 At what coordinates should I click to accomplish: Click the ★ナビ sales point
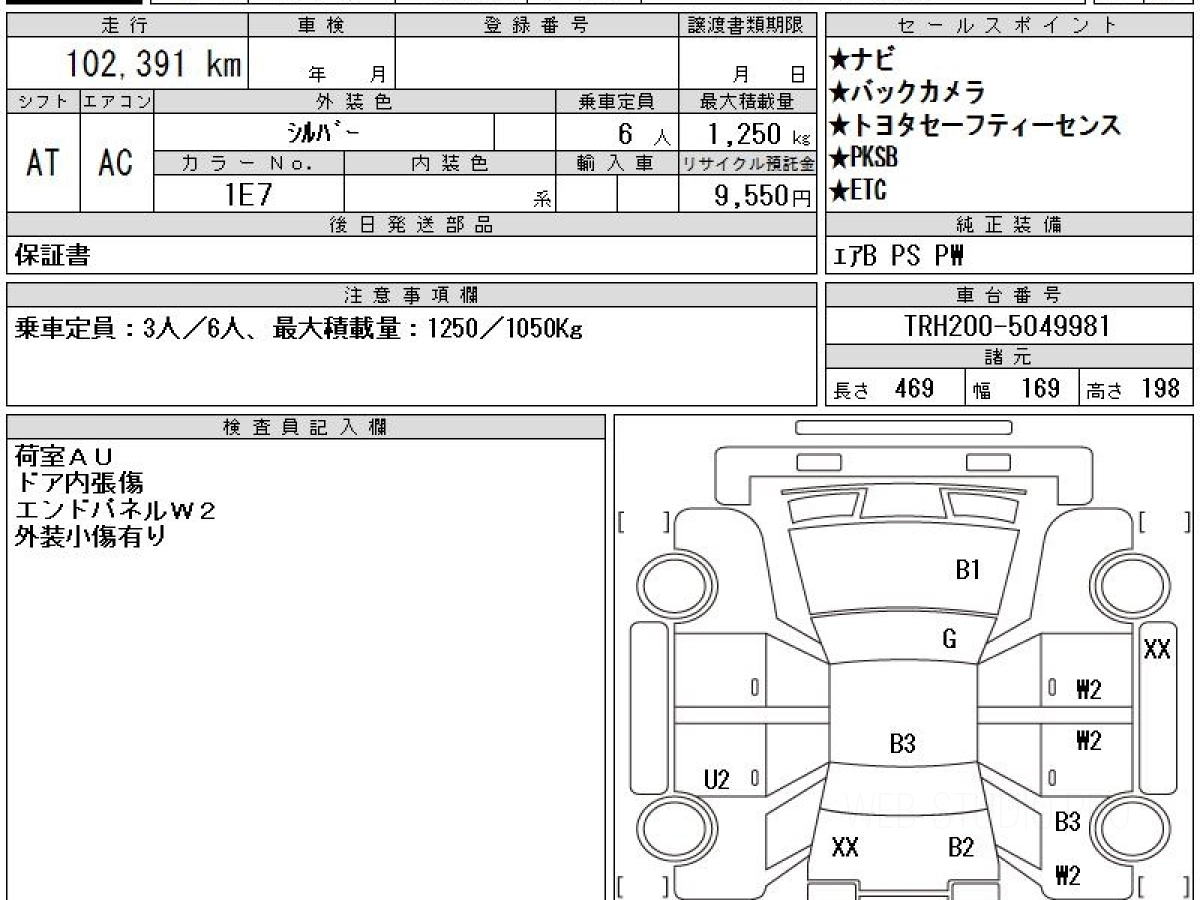pyautogui.click(x=863, y=61)
